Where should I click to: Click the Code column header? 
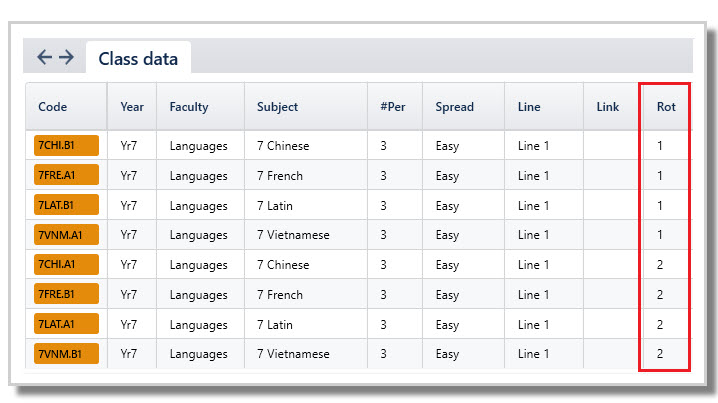(x=53, y=107)
